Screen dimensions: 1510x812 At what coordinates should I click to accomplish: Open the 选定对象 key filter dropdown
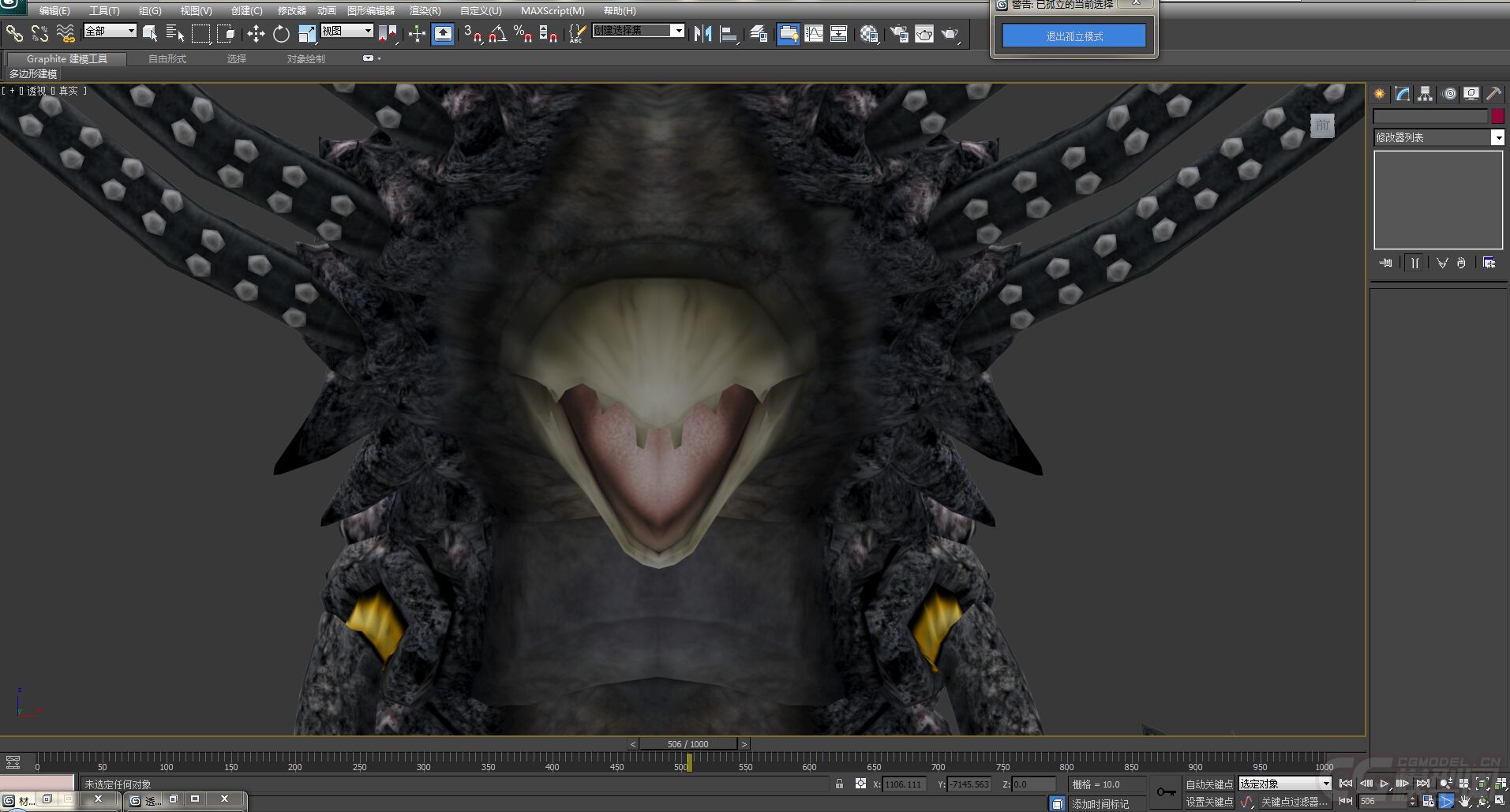1285,784
